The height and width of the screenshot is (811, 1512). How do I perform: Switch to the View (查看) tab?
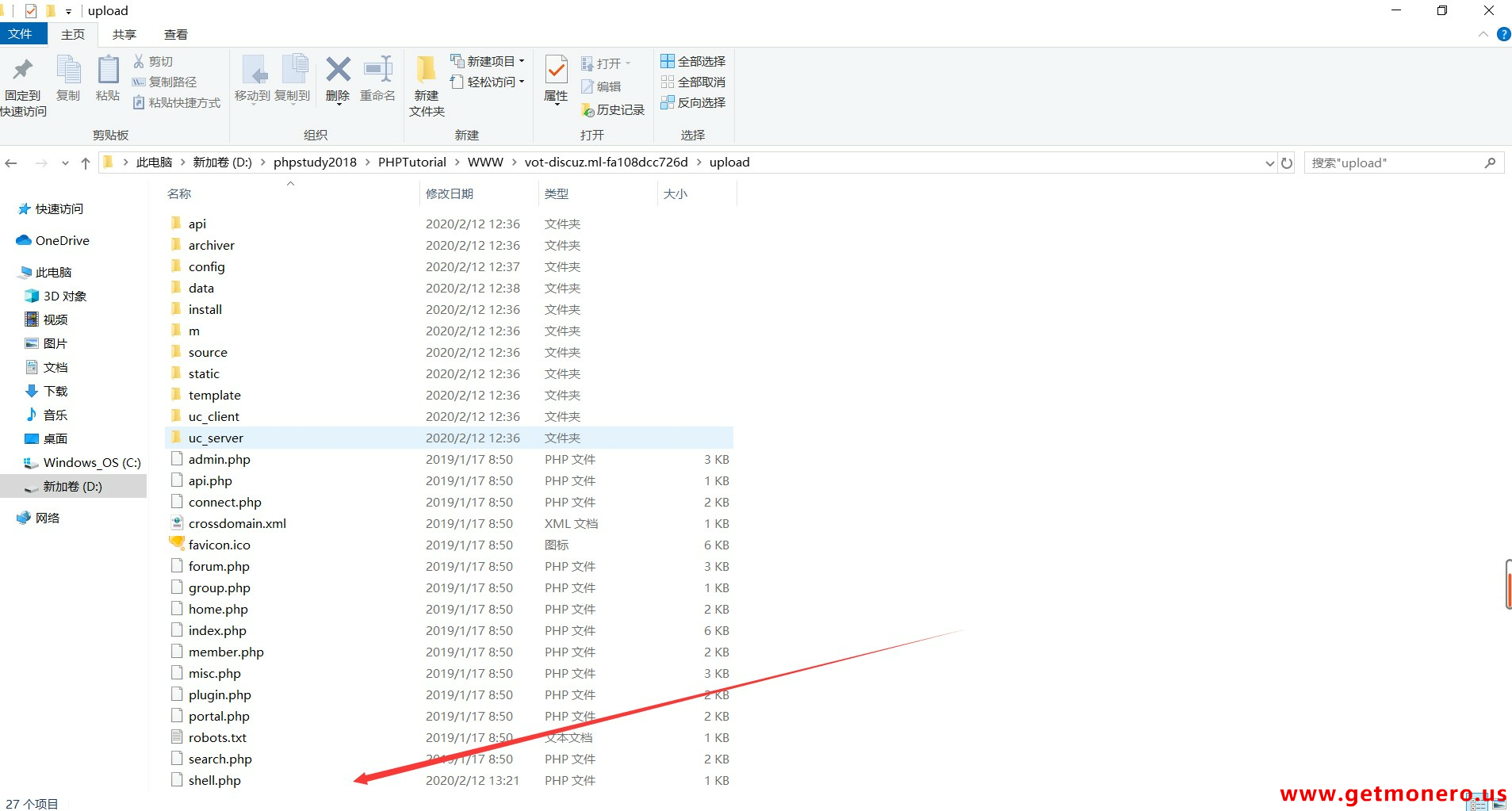176,34
